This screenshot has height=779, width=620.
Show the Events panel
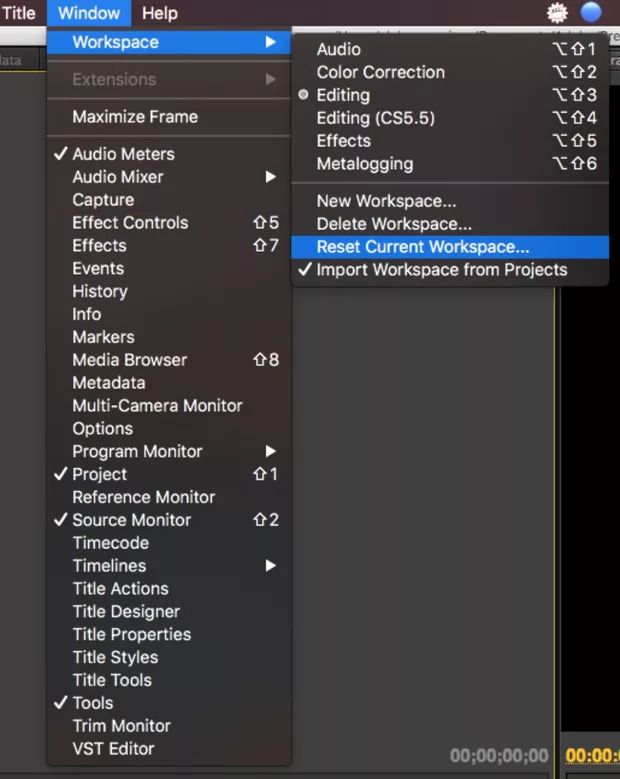click(169, 268)
